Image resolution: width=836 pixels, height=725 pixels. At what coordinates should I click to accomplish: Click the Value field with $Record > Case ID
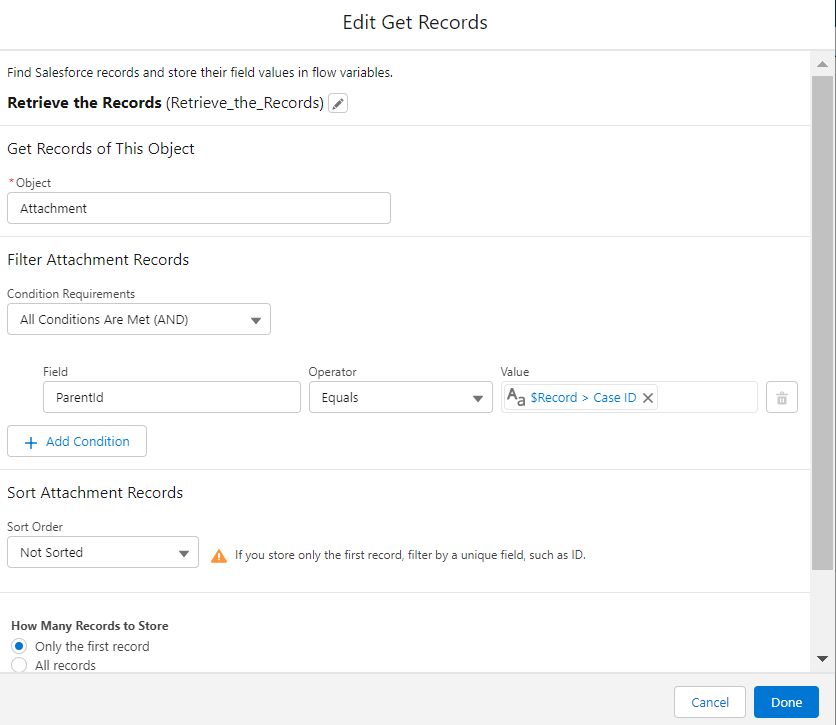pyautogui.click(x=705, y=398)
